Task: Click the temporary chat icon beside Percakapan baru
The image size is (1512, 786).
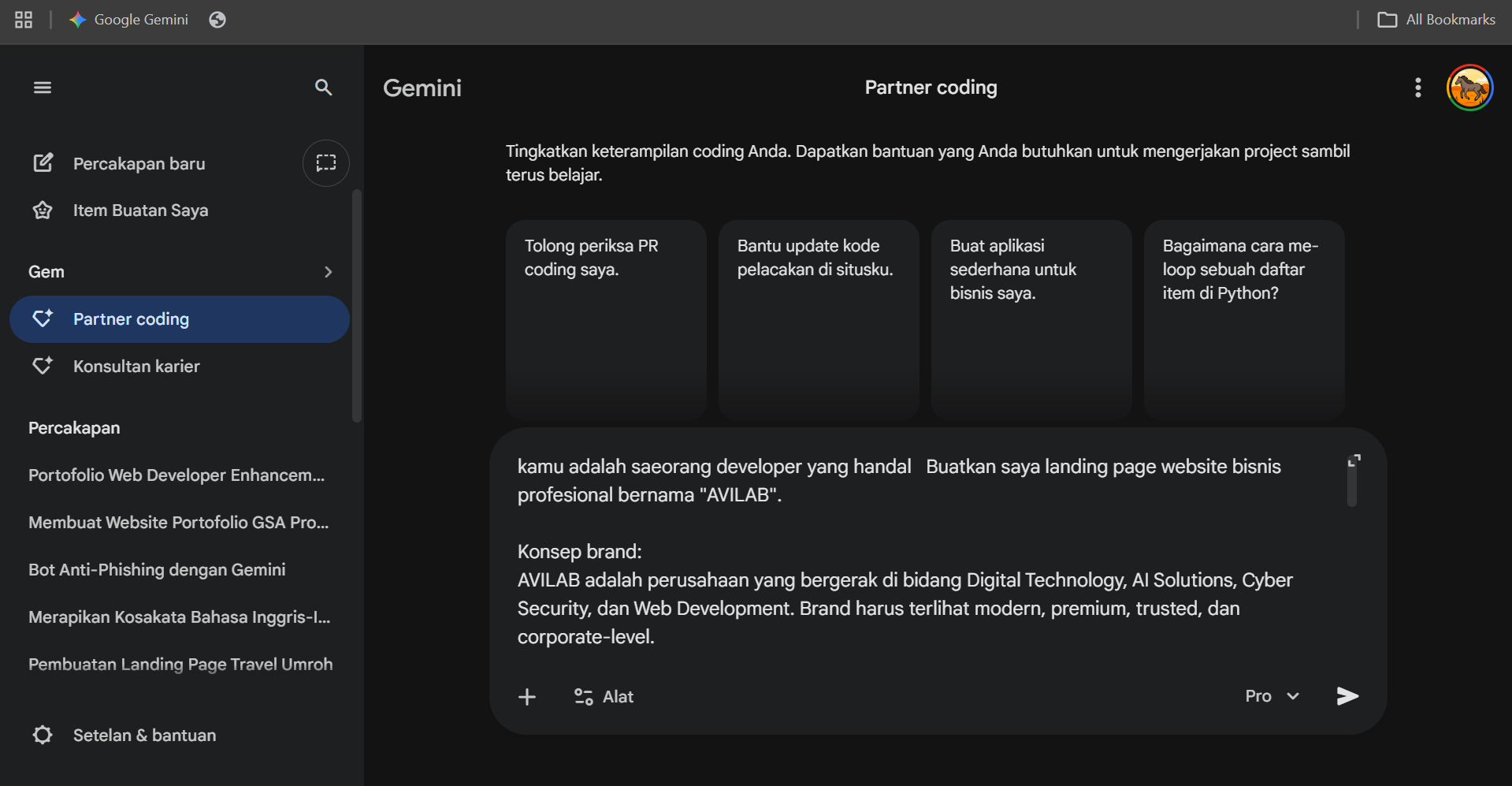Action: pyautogui.click(x=325, y=162)
